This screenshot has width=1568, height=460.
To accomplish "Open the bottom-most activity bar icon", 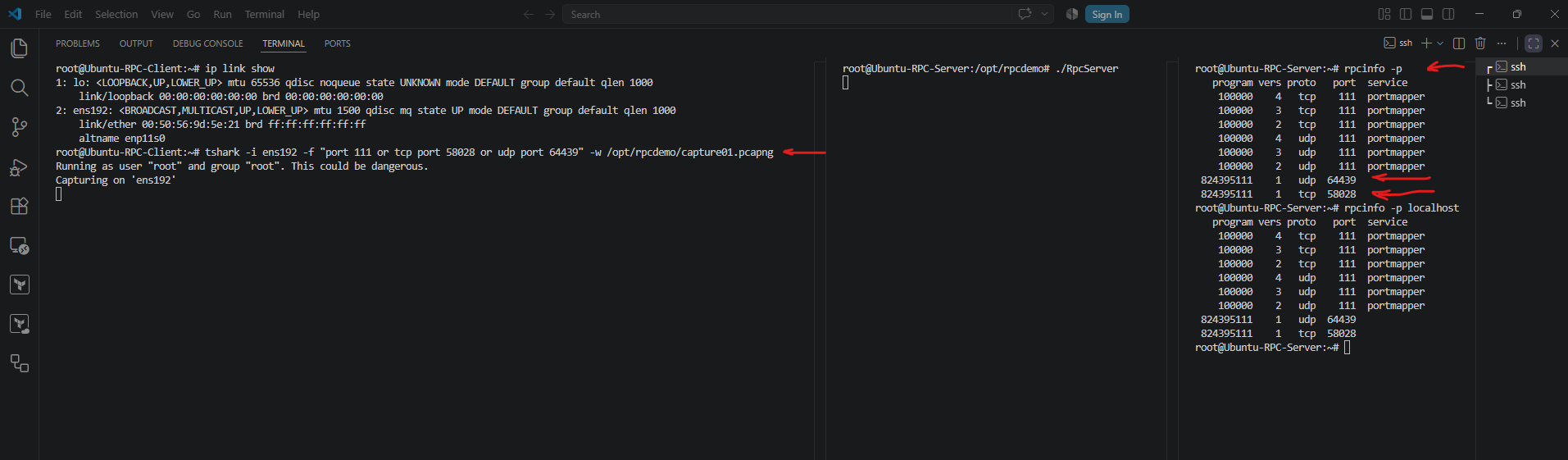I will tap(19, 363).
